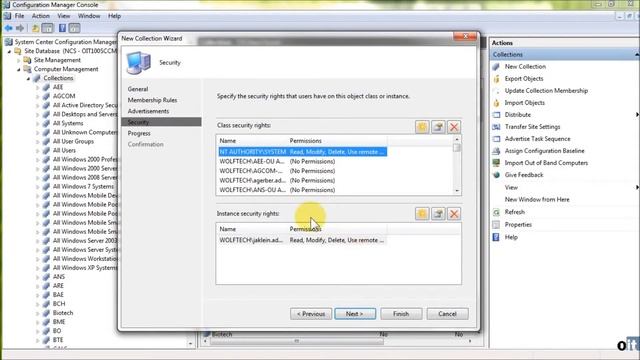Click the Cancel button
640x360 pixels.
(x=447, y=314)
